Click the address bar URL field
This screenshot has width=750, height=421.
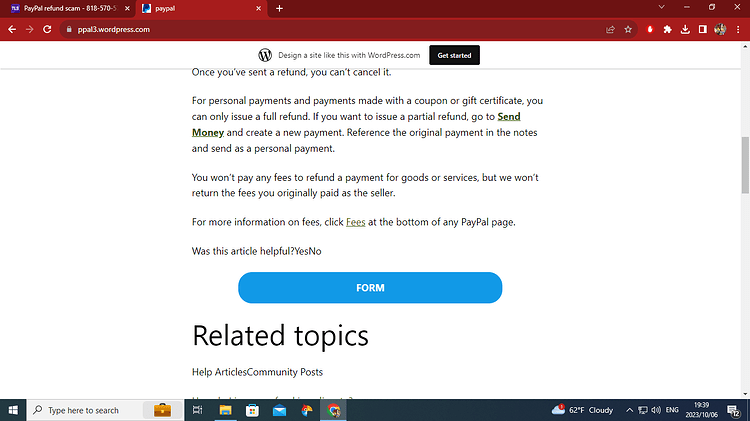point(335,29)
